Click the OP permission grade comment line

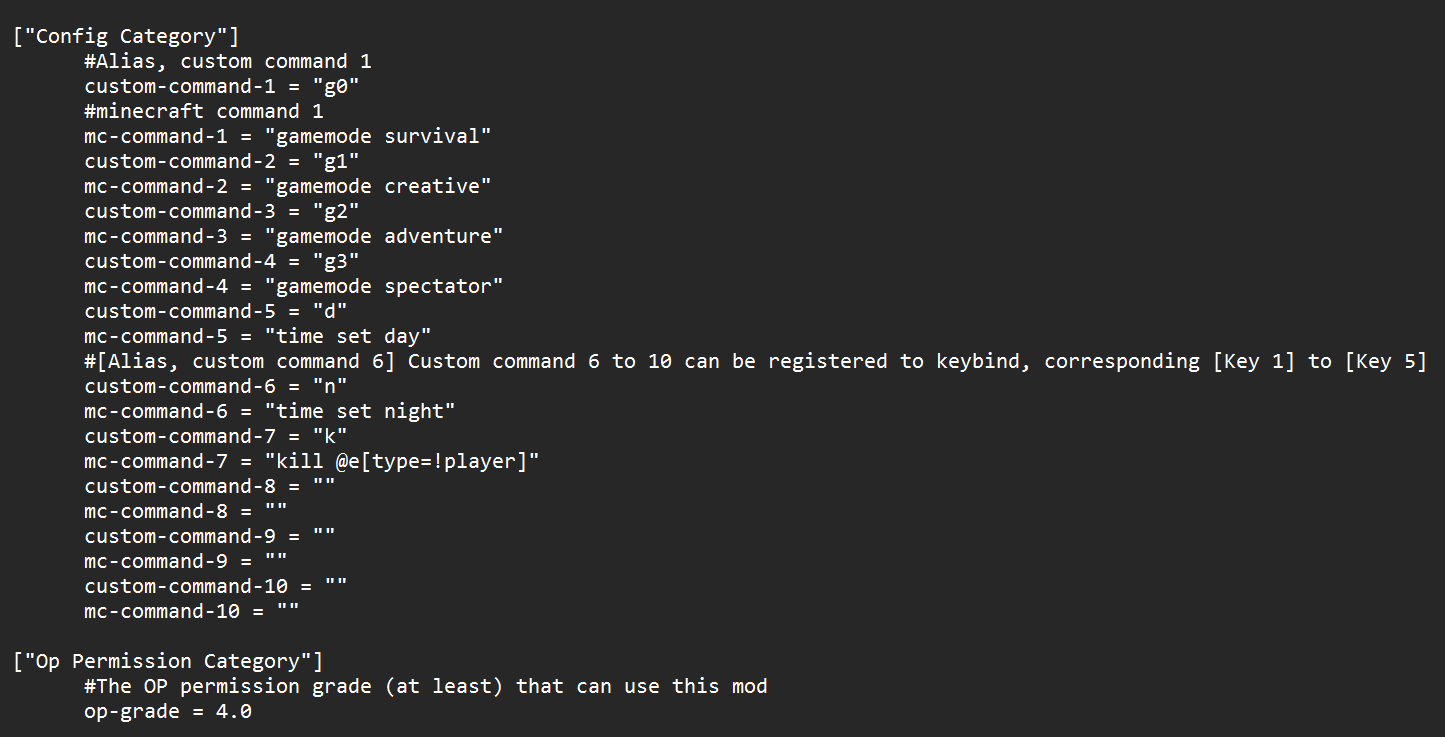click(426, 687)
